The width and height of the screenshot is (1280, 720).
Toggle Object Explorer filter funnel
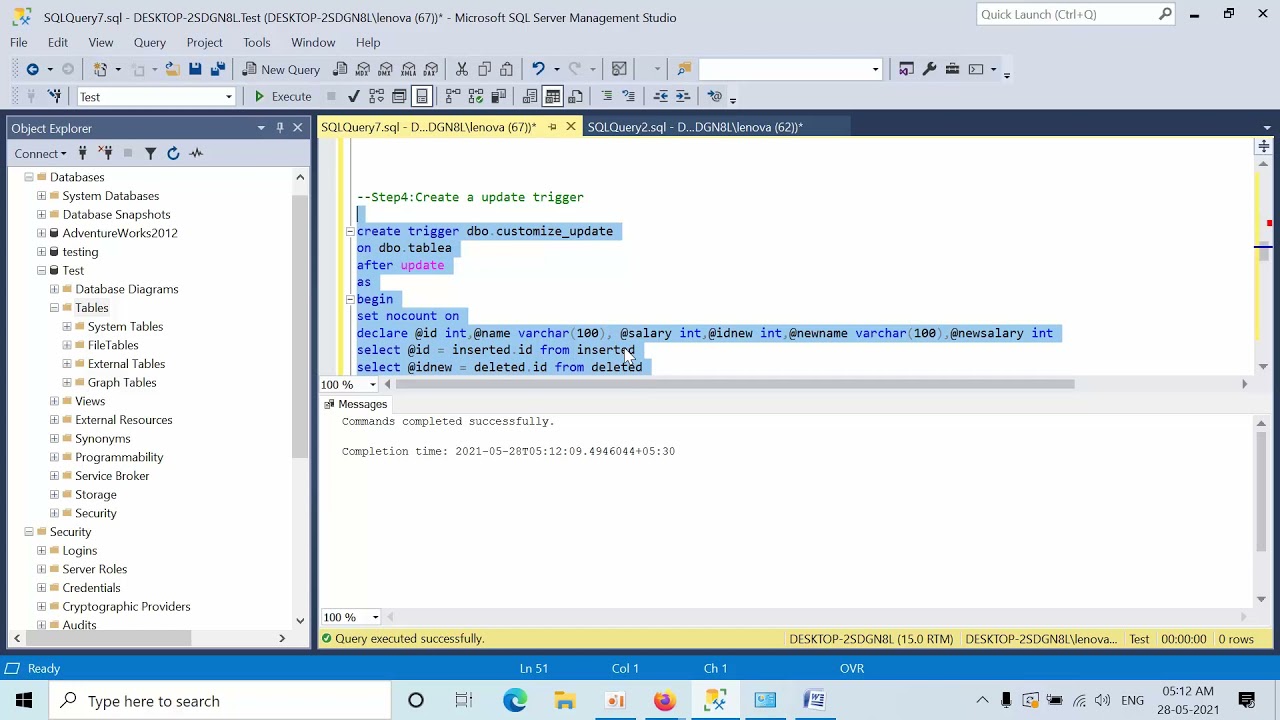tap(150, 153)
